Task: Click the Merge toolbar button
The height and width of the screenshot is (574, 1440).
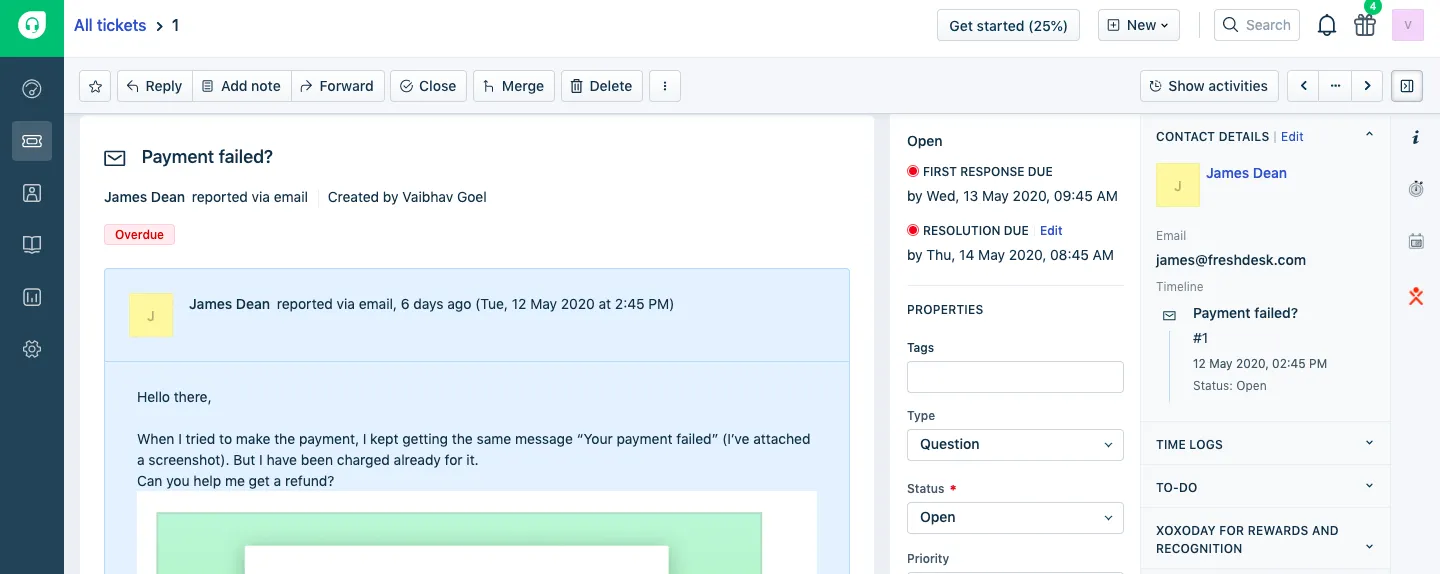Action: tap(513, 86)
